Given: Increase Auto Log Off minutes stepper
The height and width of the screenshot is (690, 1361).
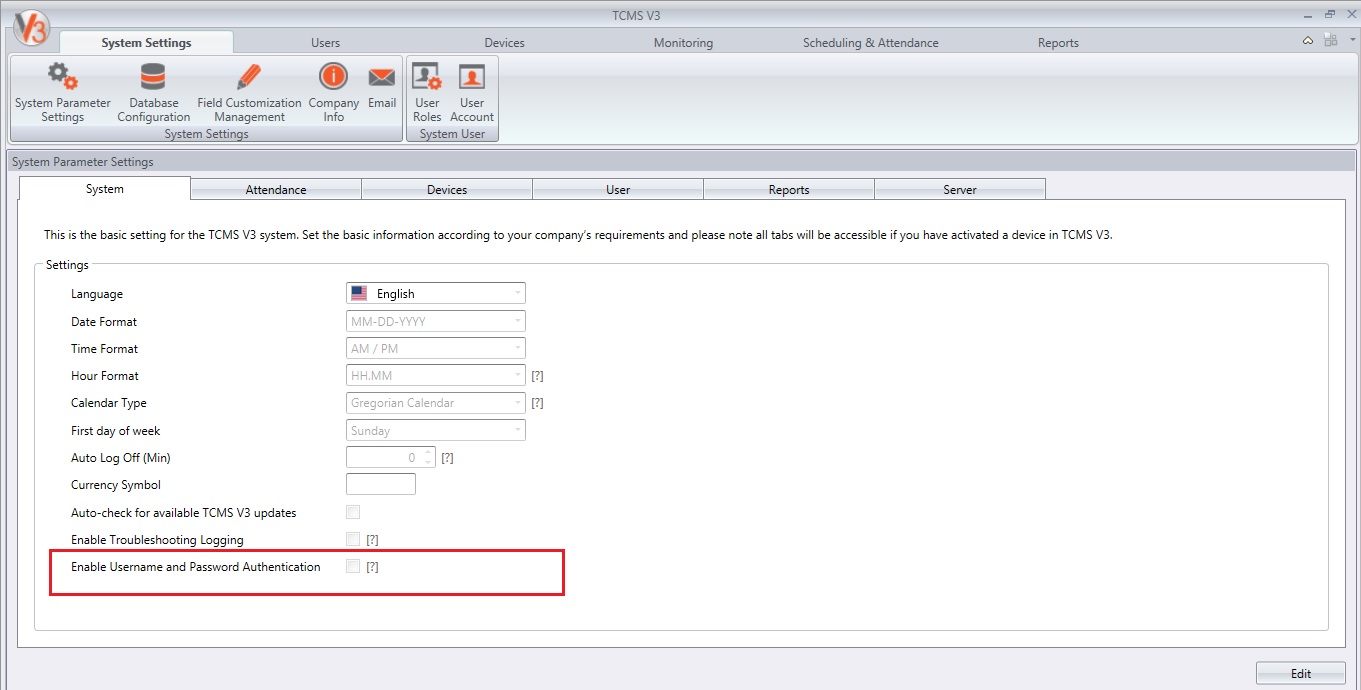Looking at the screenshot, I should click(x=428, y=453).
